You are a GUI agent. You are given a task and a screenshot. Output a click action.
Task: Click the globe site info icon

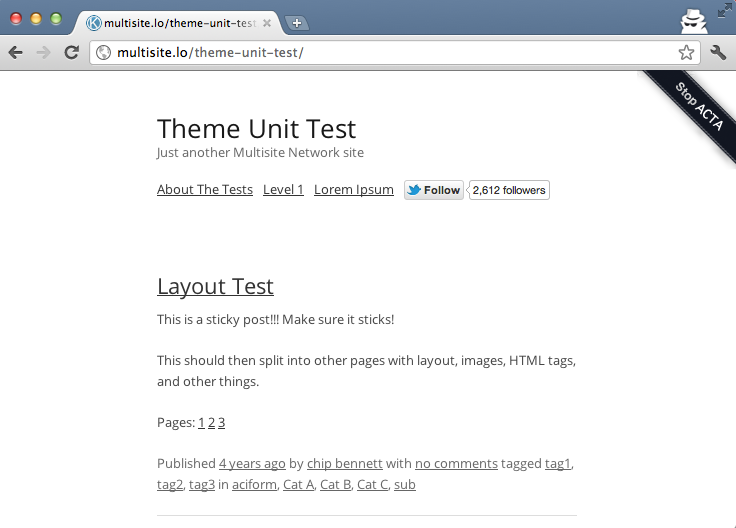(x=103, y=52)
